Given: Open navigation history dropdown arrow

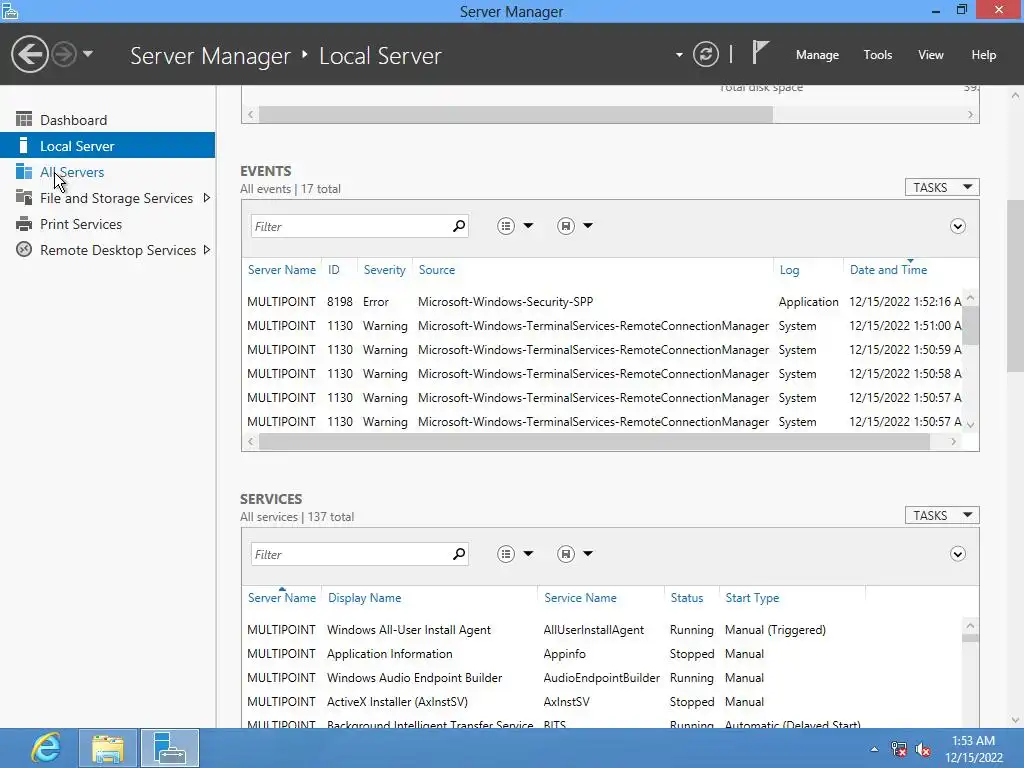Looking at the screenshot, I should (x=88, y=54).
